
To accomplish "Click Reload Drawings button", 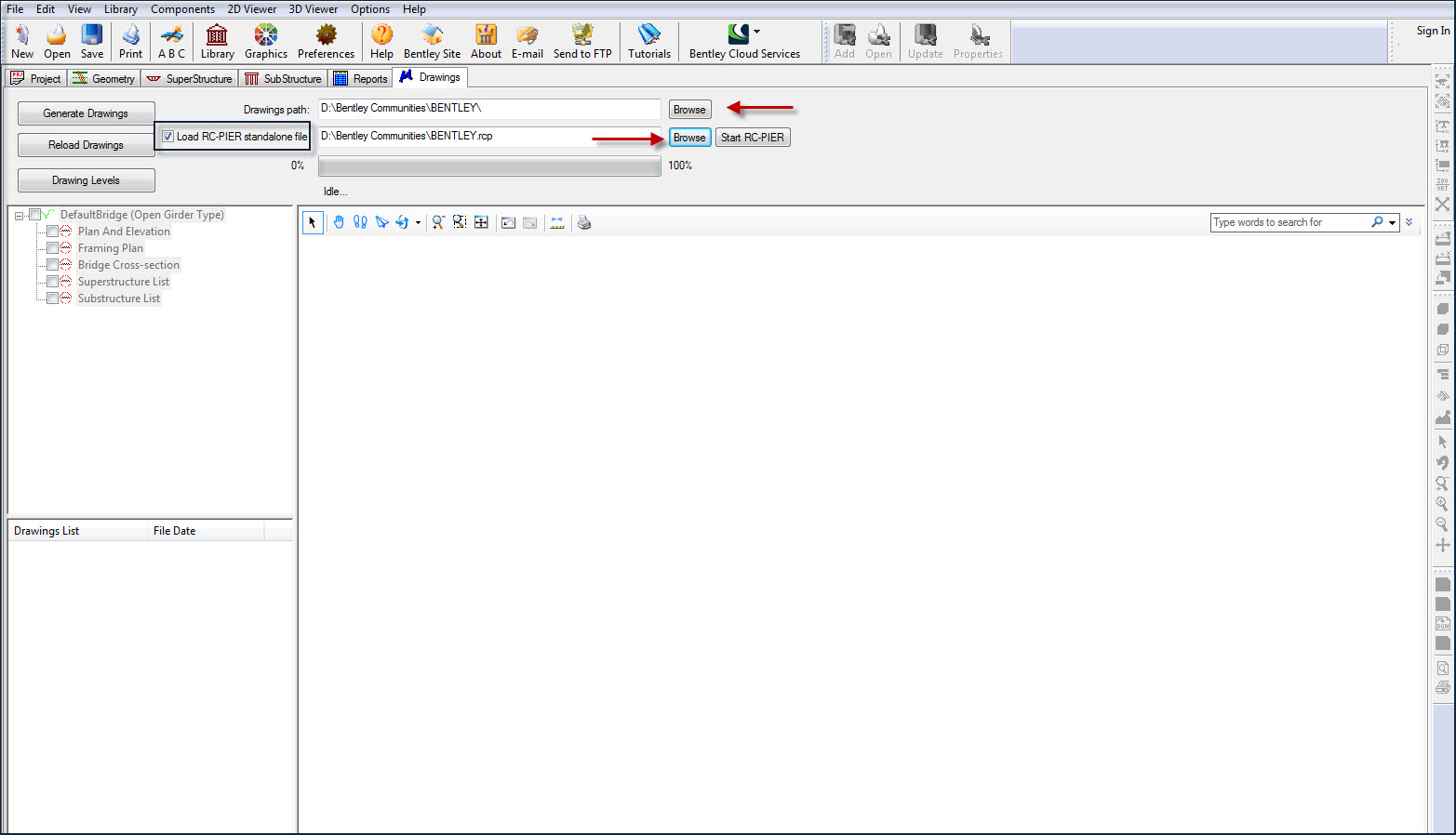I will point(86,145).
